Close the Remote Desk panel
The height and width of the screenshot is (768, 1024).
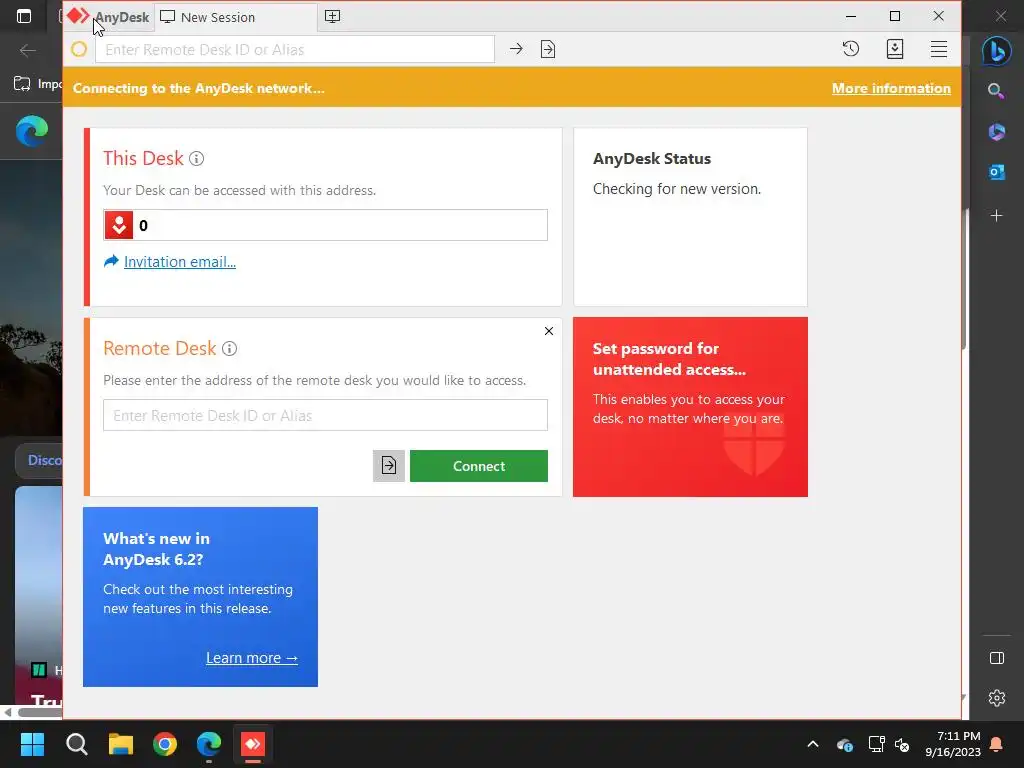549,331
